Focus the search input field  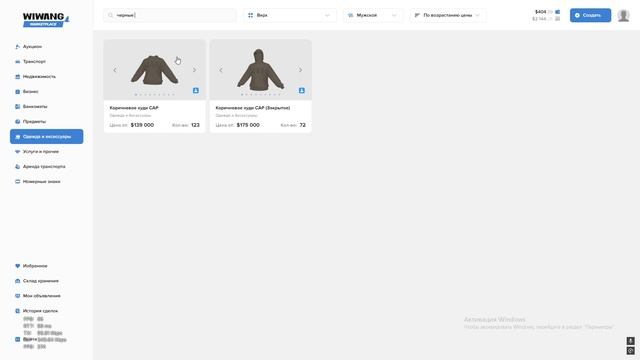tap(170, 15)
